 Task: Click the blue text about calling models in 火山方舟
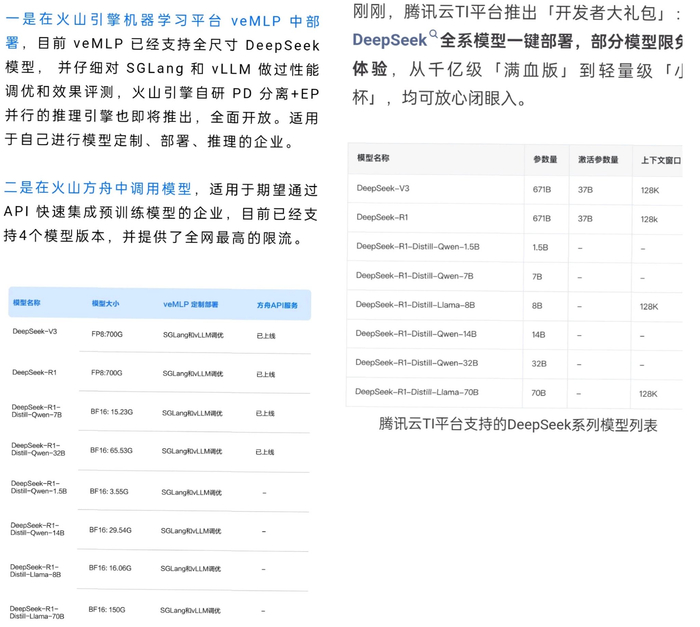point(98,188)
